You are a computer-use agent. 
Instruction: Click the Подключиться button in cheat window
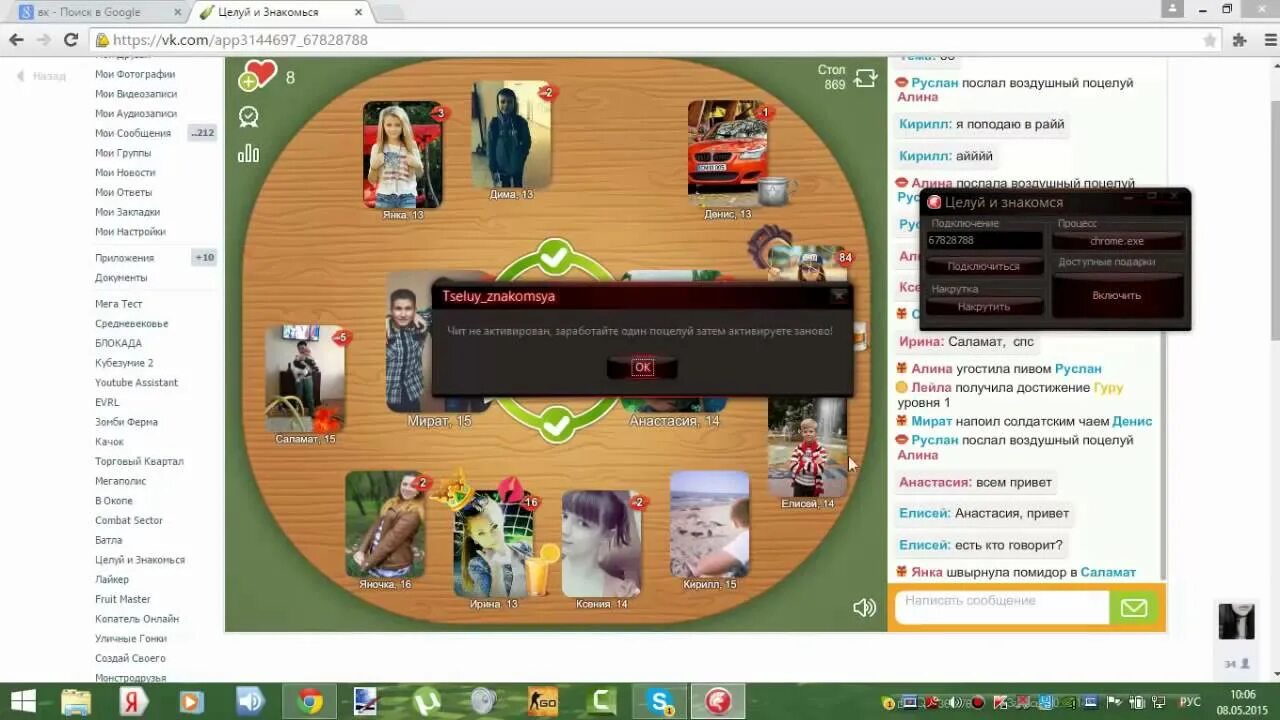click(983, 266)
